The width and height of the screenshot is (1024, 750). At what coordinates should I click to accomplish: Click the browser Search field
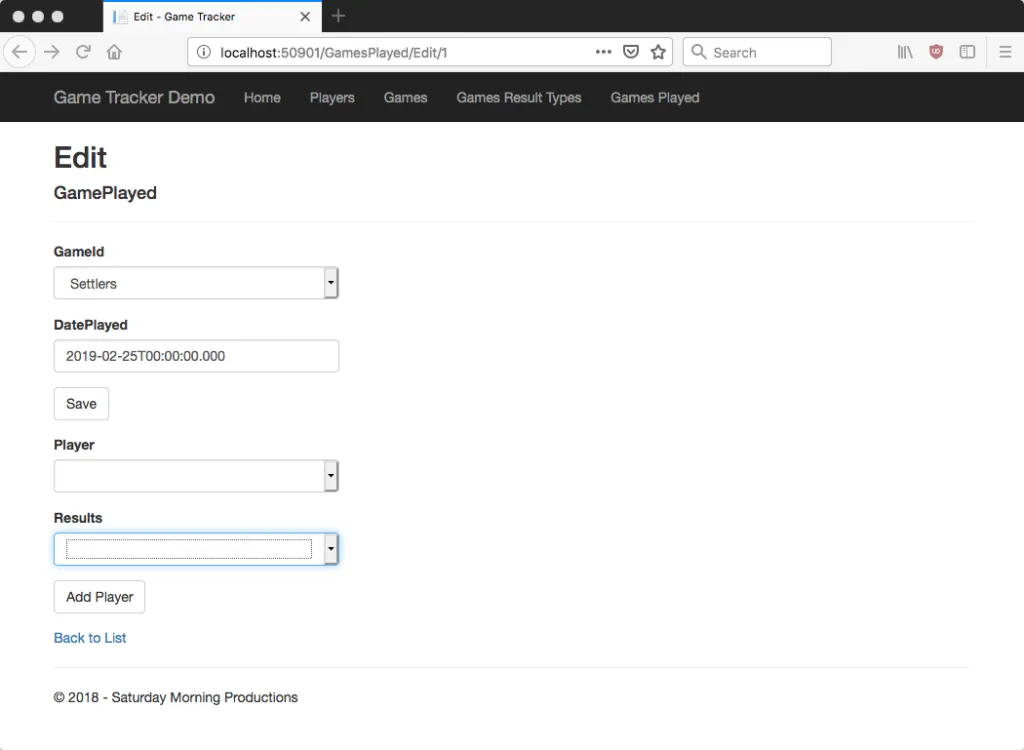coord(757,52)
